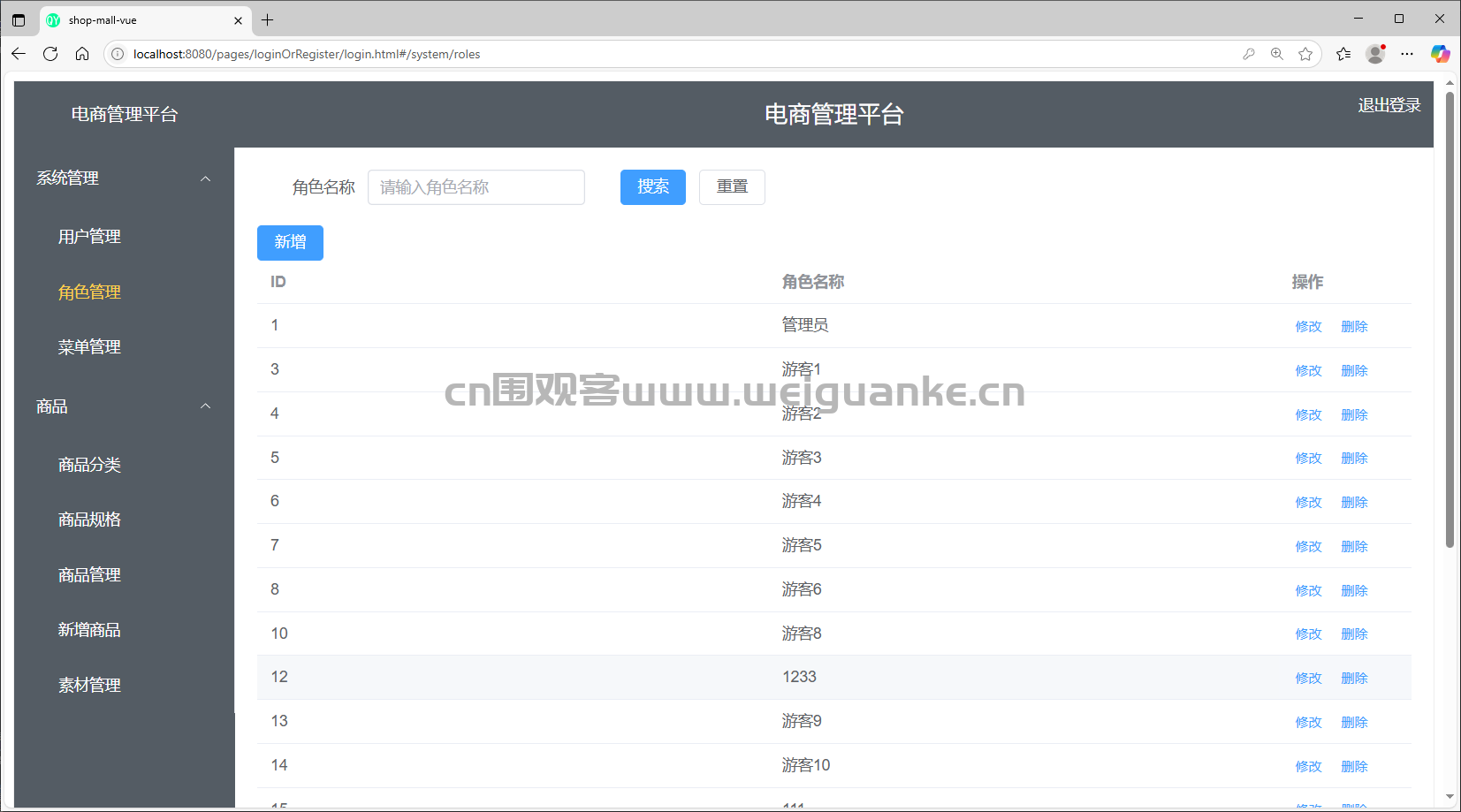Click 删除 for the 游客1 row

pos(1354,371)
